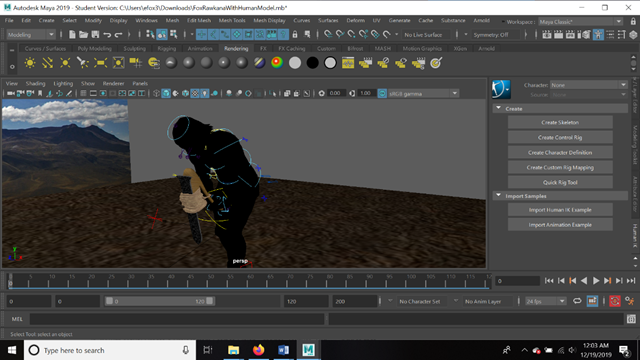The width and height of the screenshot is (640, 360).
Task: Toggle the view transform button beside sRGB gamma
Action: click(x=382, y=93)
